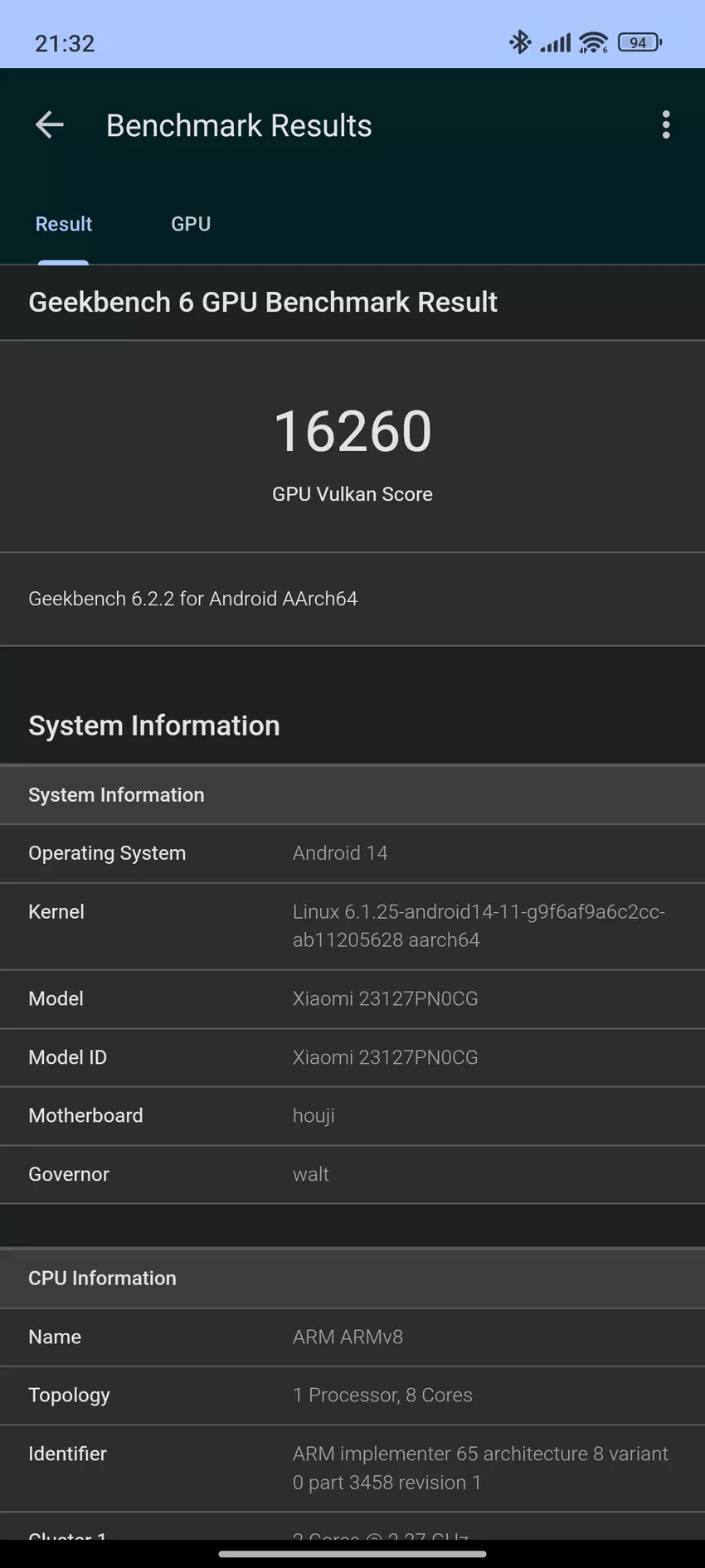Screen dimensions: 705x1568
Task: Tap the Topology 1 Processor, 8 Cores row
Action: [352, 1396]
